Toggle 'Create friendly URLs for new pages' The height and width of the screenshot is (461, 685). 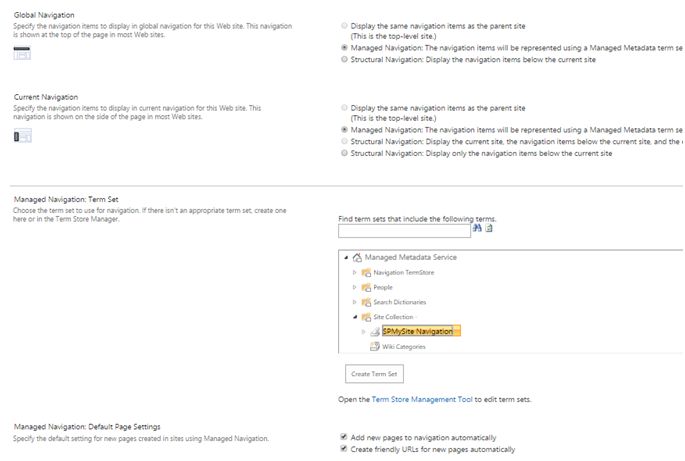345,450
